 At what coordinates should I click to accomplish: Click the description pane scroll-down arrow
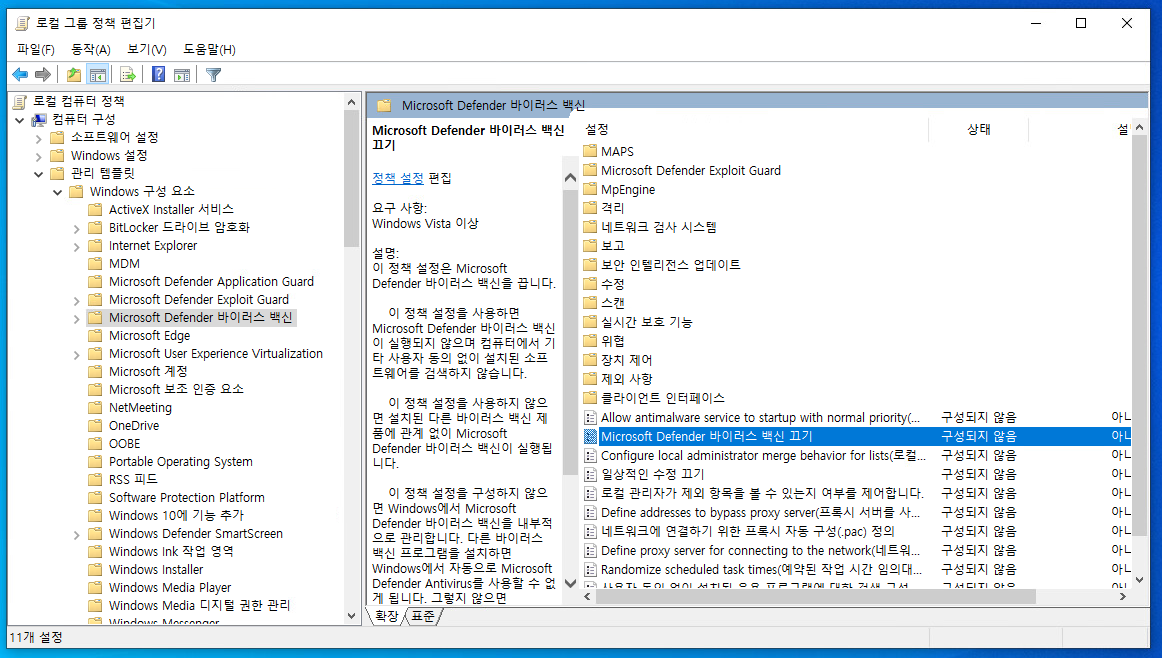[x=570, y=583]
